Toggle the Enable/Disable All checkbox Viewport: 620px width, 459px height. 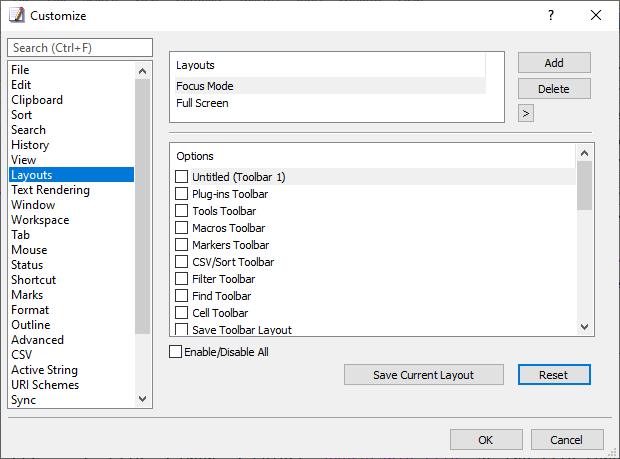[176, 351]
